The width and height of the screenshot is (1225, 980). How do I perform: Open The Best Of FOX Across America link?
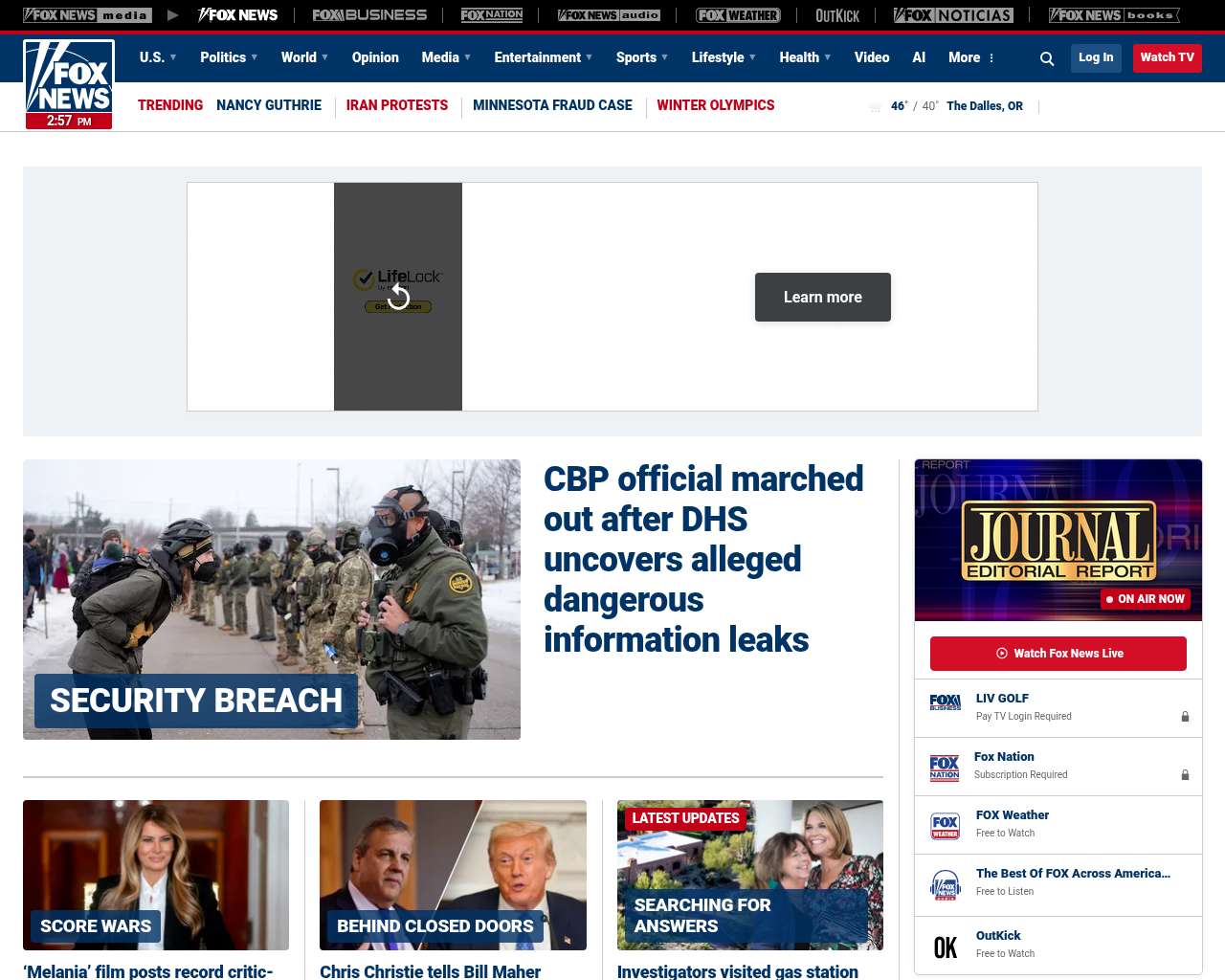coord(1073,874)
